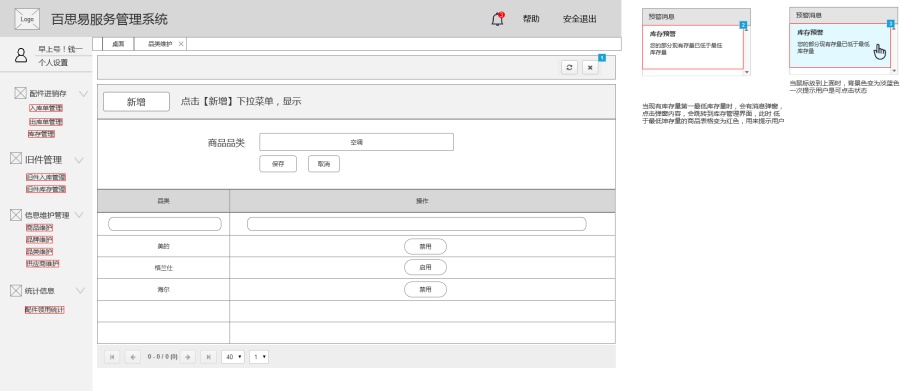
Task: Click the 库存预警 message in the blue-highlighted popup
Action: [840, 45]
